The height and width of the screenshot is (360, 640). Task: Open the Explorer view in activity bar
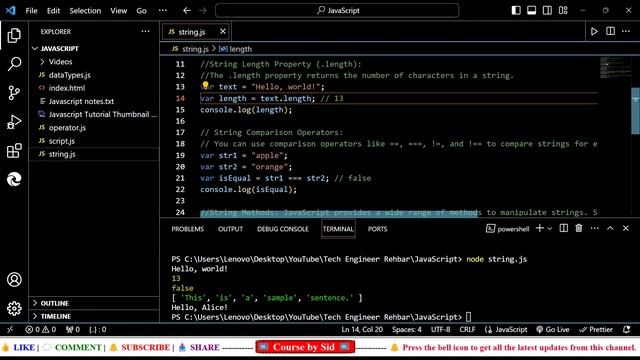point(14,36)
